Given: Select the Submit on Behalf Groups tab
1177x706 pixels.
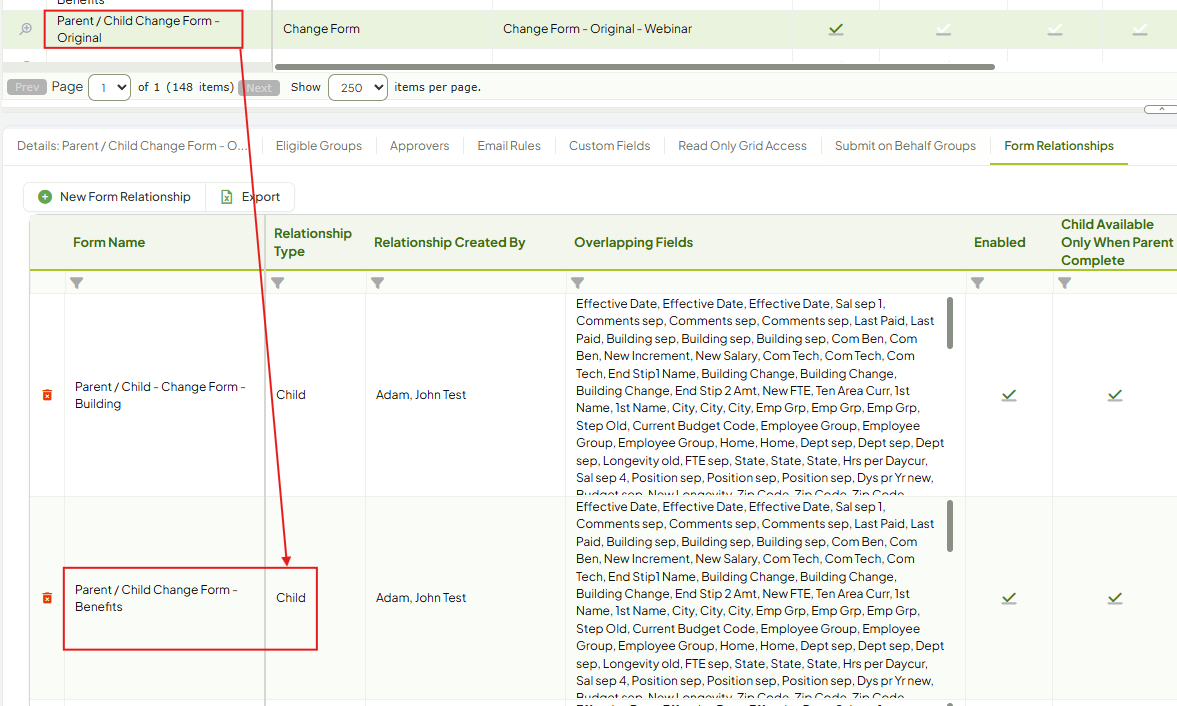Looking at the screenshot, I should click(x=905, y=146).
